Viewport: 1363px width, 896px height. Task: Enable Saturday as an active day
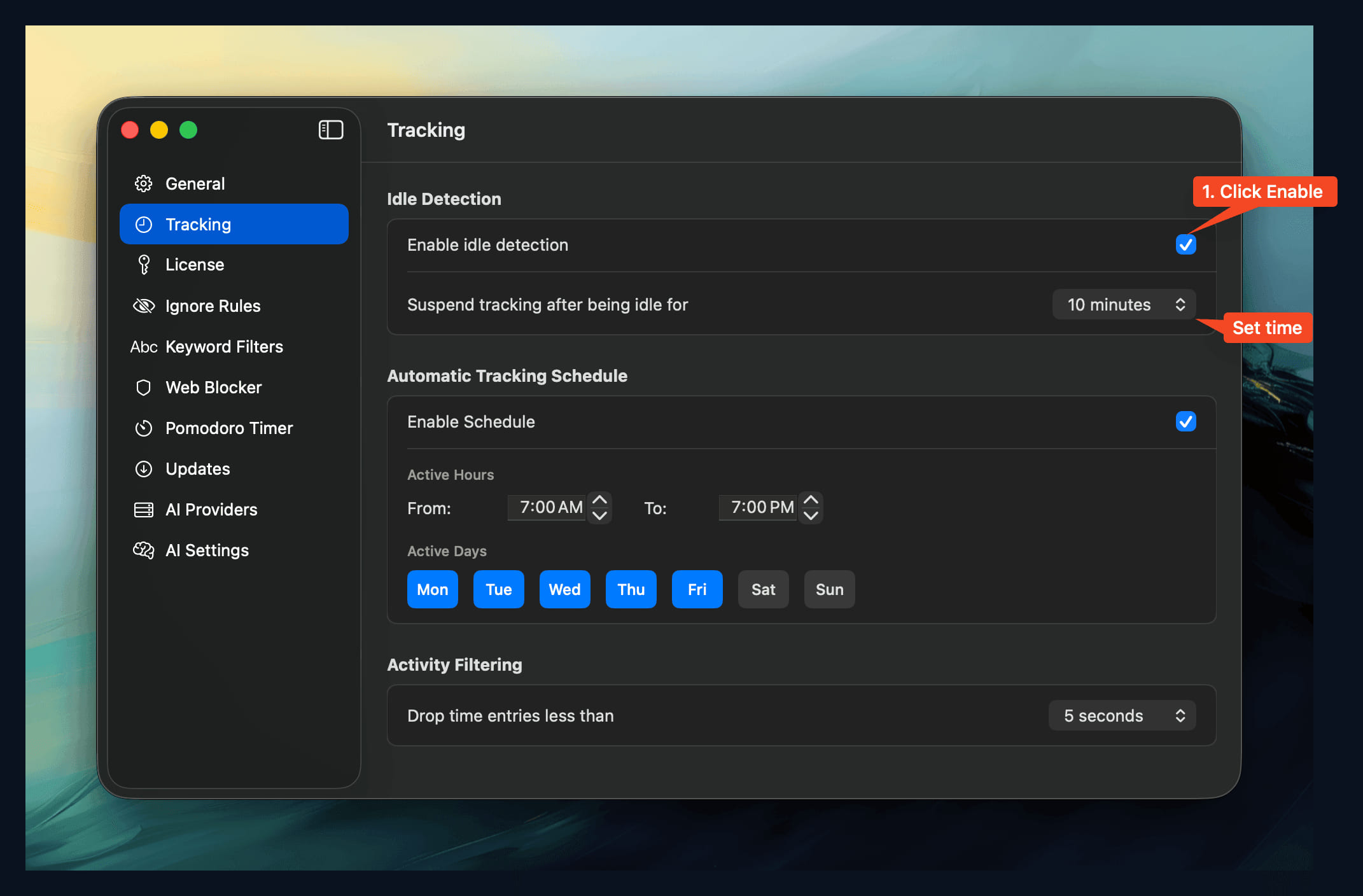pos(763,589)
